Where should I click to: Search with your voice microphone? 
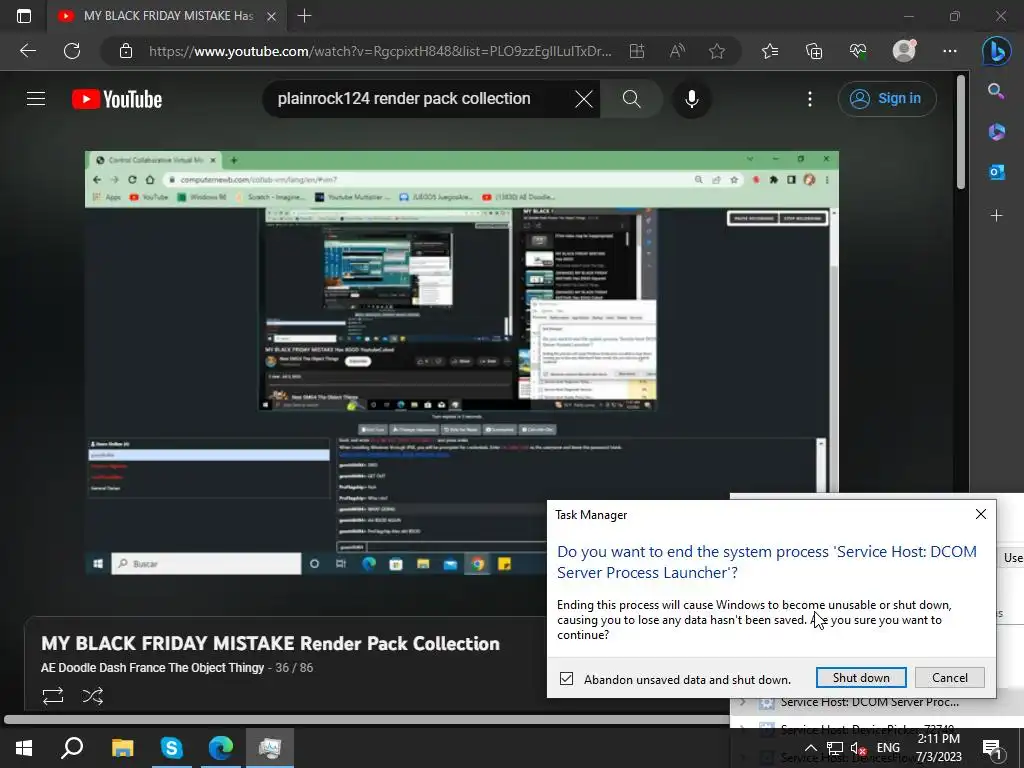pyautogui.click(x=692, y=99)
